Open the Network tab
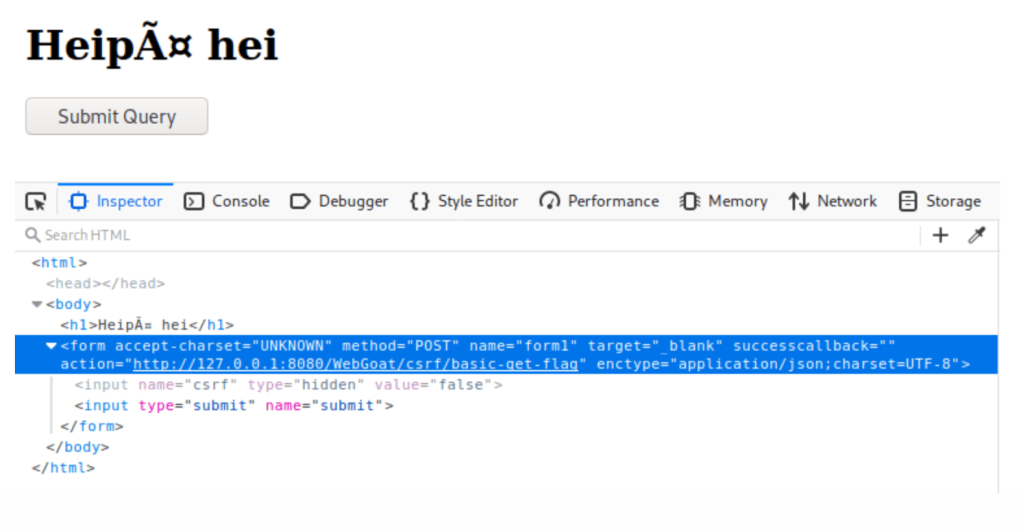This screenshot has height=531, width=1023. pos(846,202)
